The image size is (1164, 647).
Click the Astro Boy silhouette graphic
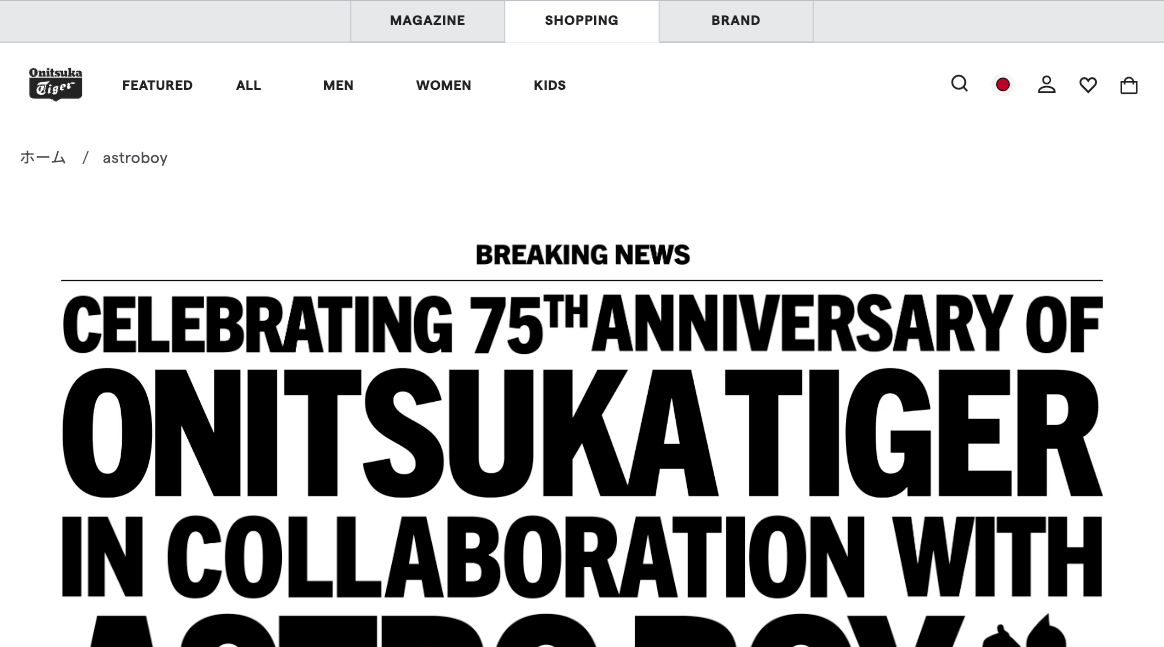point(1024,631)
